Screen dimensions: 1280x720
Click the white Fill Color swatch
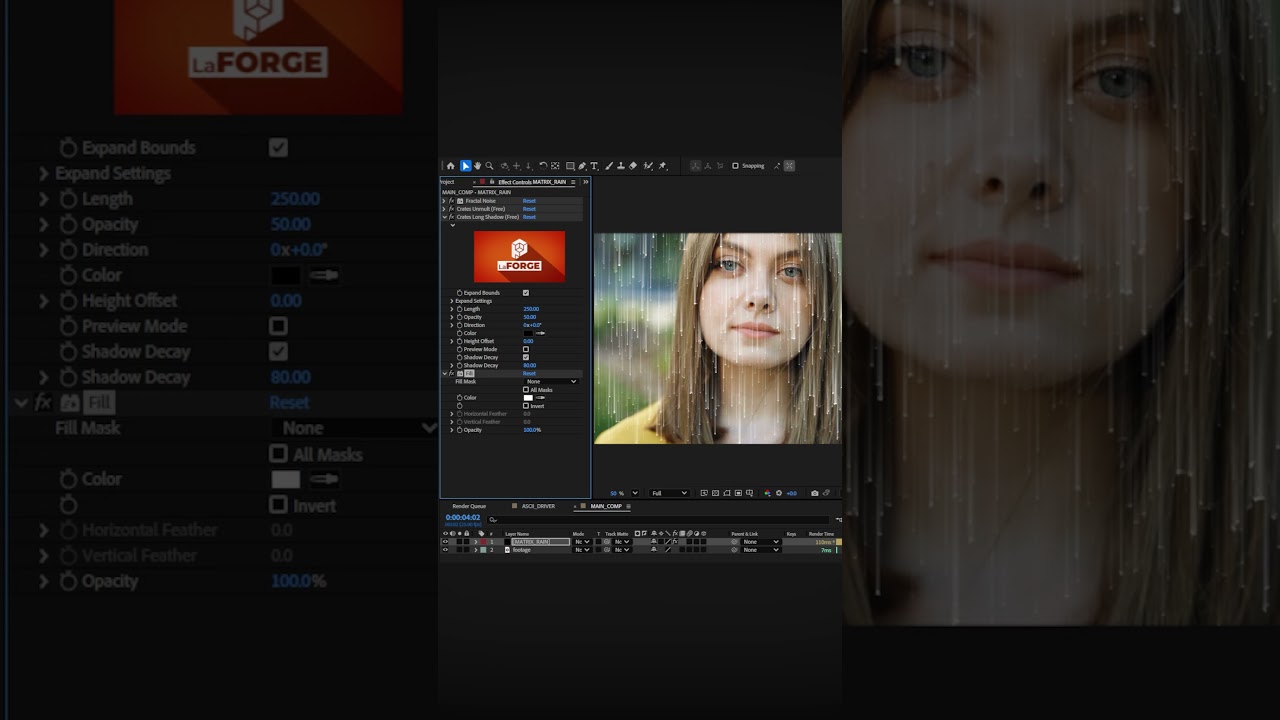pyautogui.click(x=528, y=398)
